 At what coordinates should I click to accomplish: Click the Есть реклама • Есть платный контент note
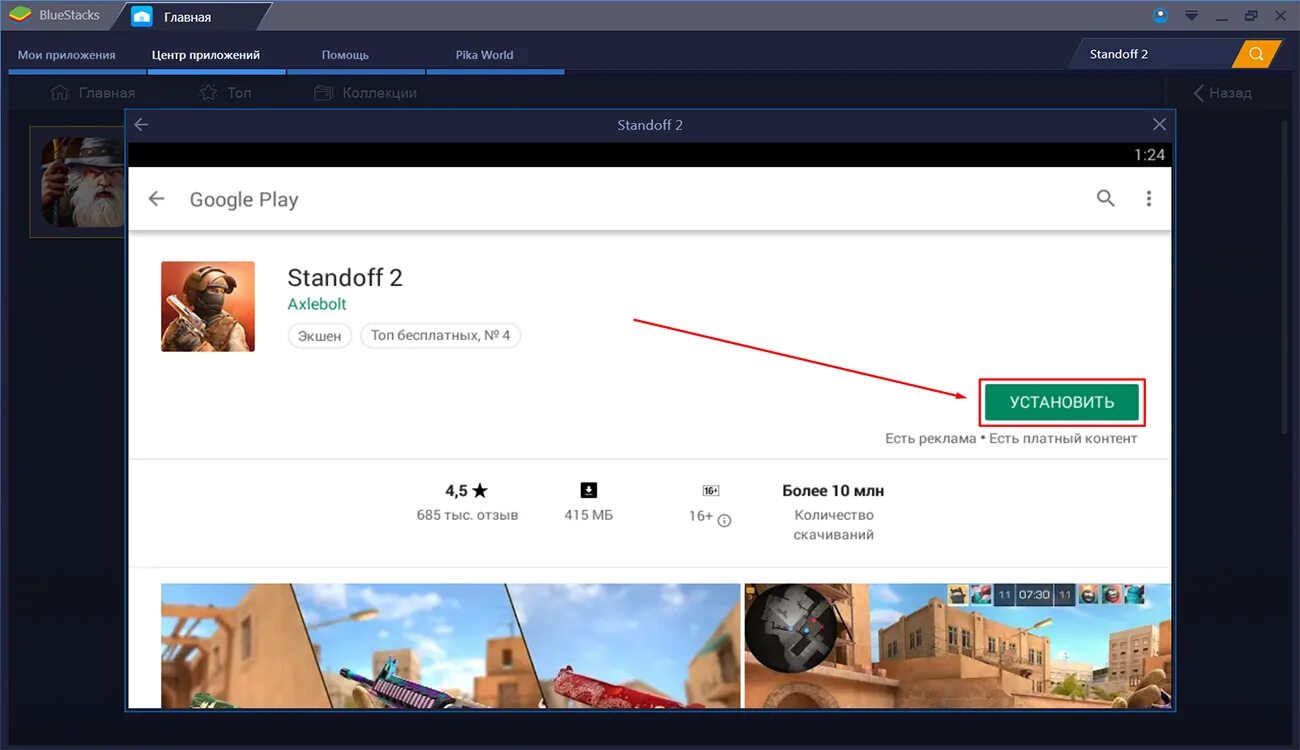[x=1011, y=438]
